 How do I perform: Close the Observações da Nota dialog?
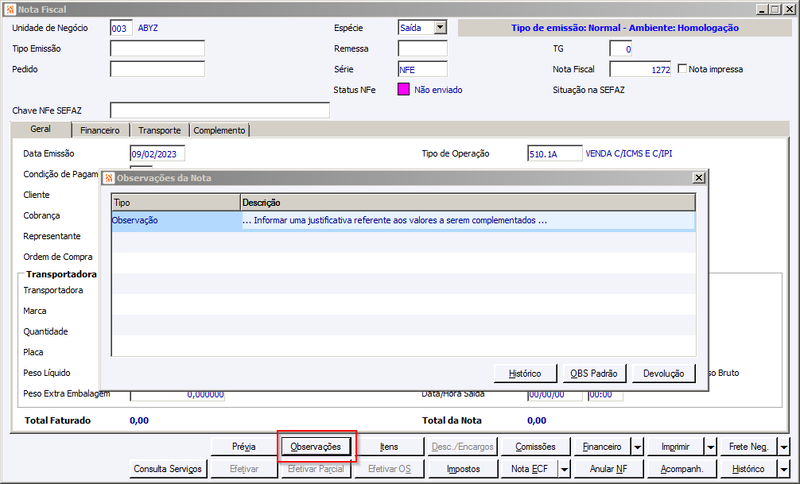[698, 177]
